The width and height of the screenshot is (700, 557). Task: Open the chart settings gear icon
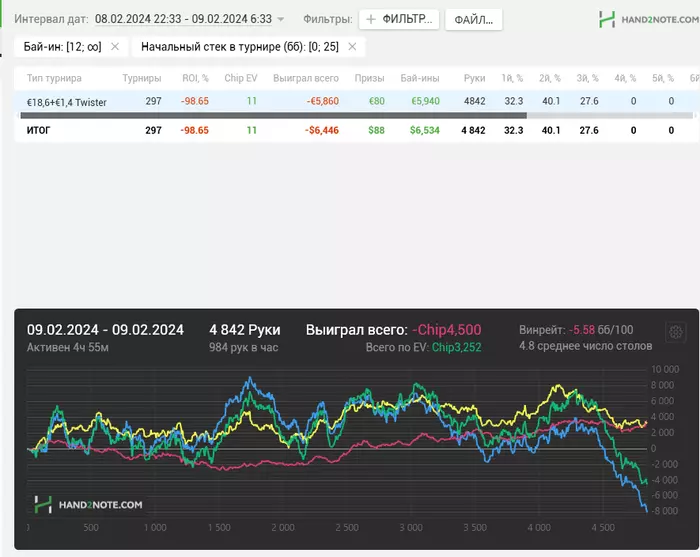click(675, 332)
